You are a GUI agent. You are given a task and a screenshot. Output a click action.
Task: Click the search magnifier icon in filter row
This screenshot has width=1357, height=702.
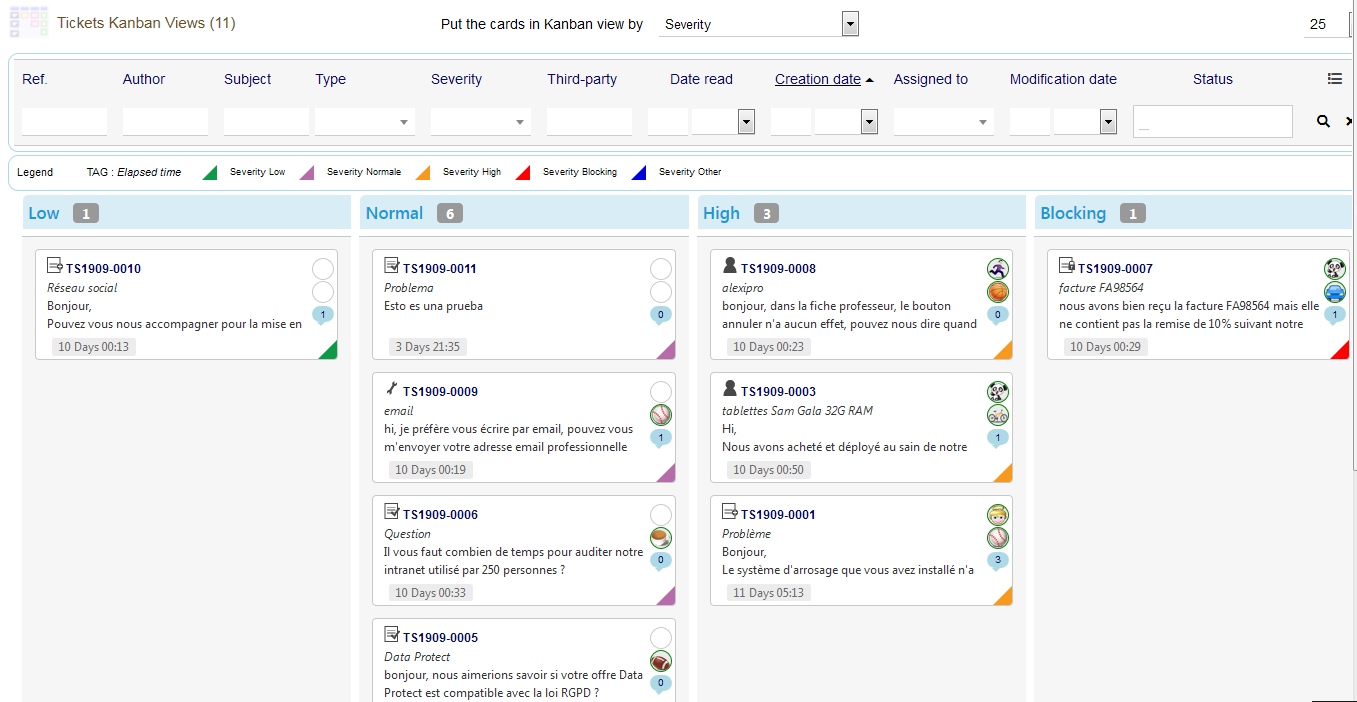[x=1323, y=121]
